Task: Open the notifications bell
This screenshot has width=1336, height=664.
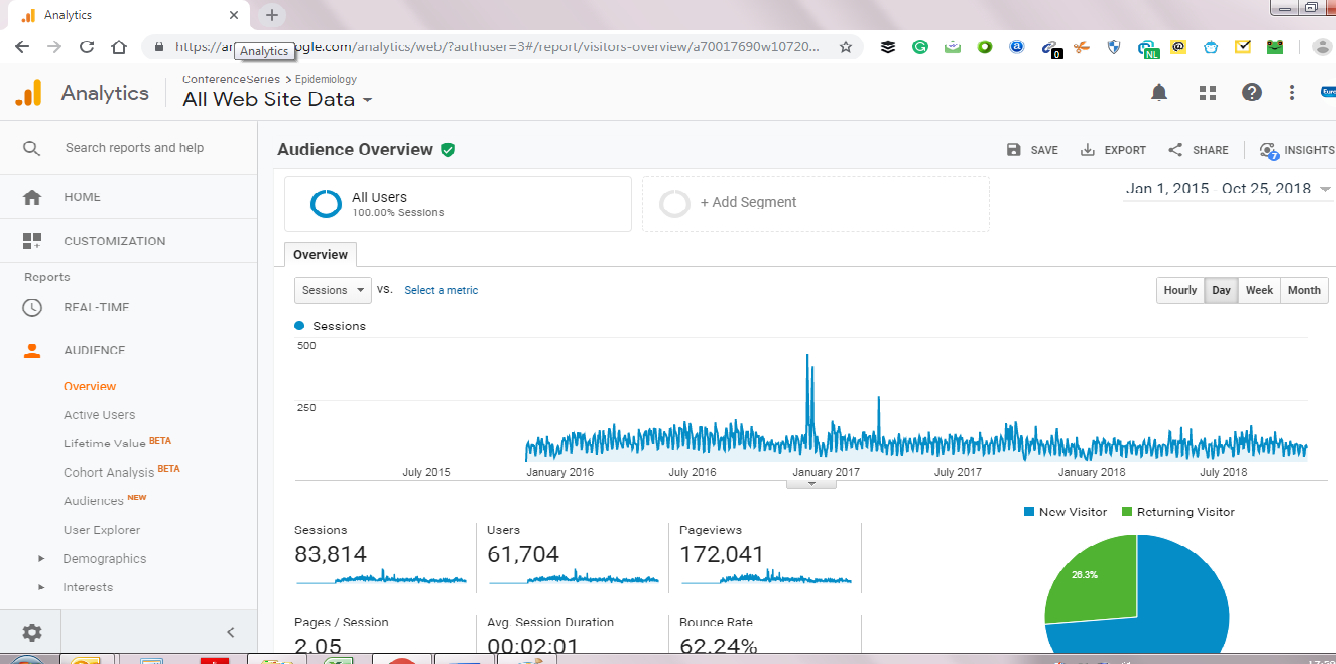Action: tap(1159, 93)
